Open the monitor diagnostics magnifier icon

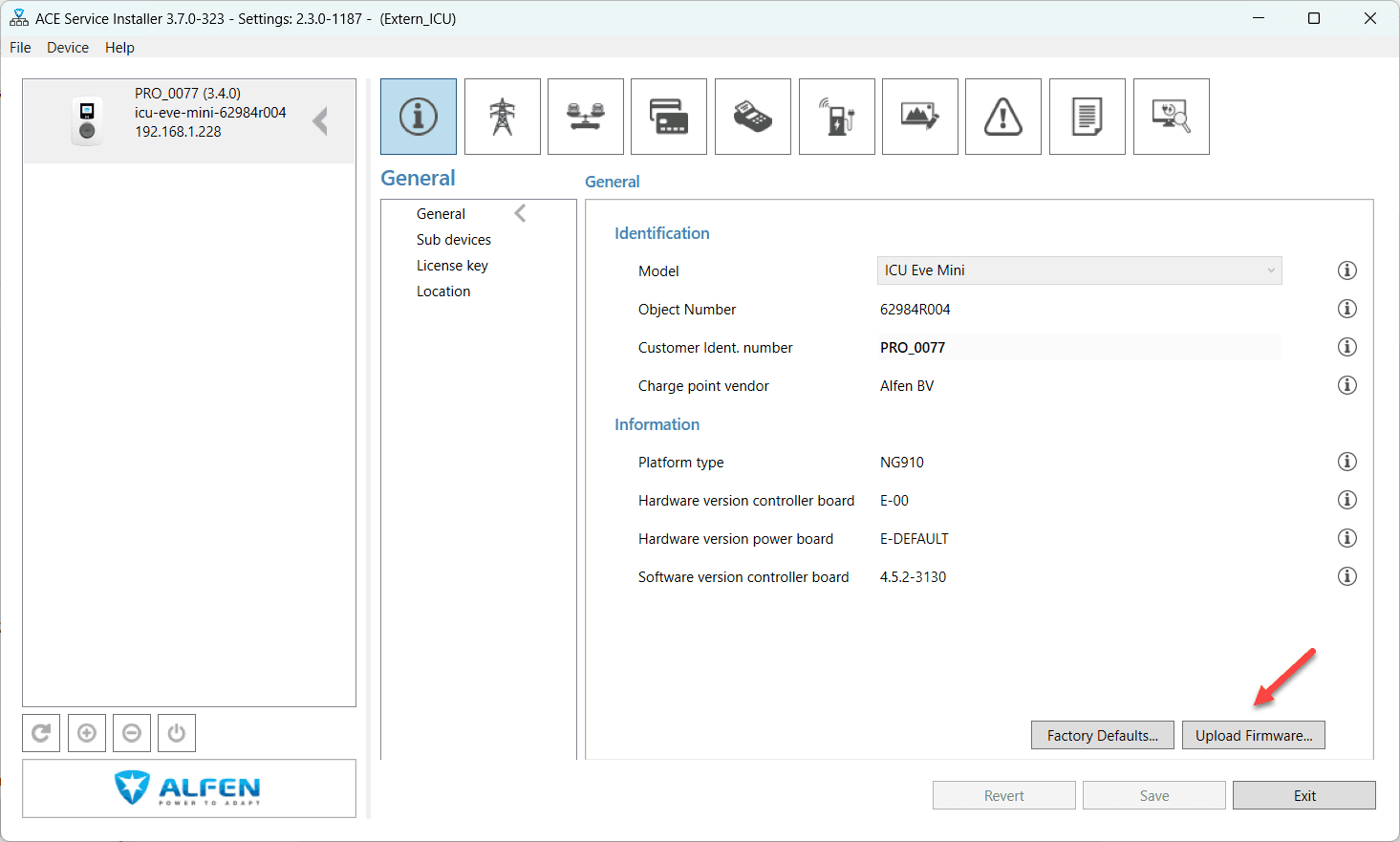1172,117
